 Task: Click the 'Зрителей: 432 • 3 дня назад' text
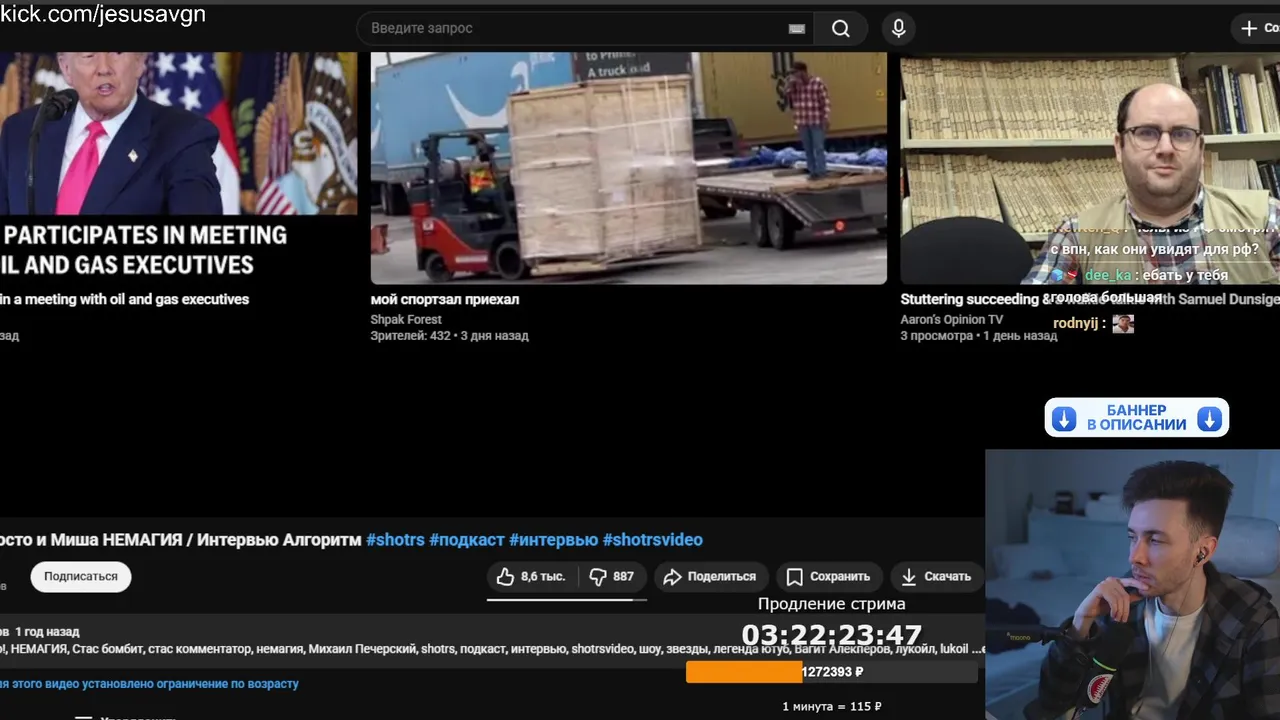pyautogui.click(x=450, y=336)
